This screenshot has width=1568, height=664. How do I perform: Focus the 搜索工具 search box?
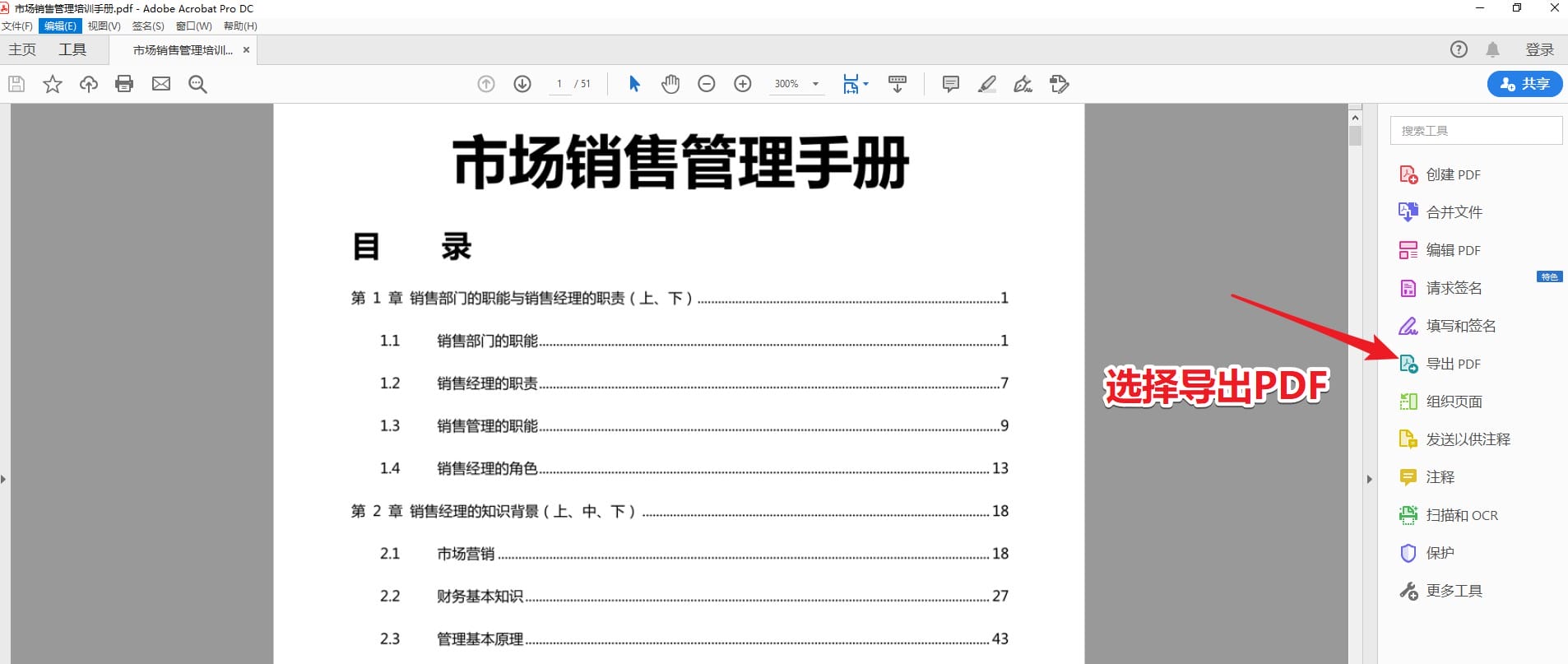click(x=1477, y=131)
